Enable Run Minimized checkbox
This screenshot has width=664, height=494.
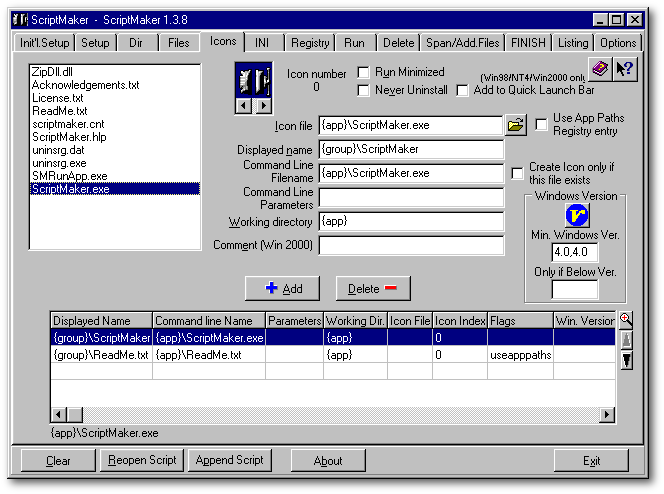tap(363, 73)
